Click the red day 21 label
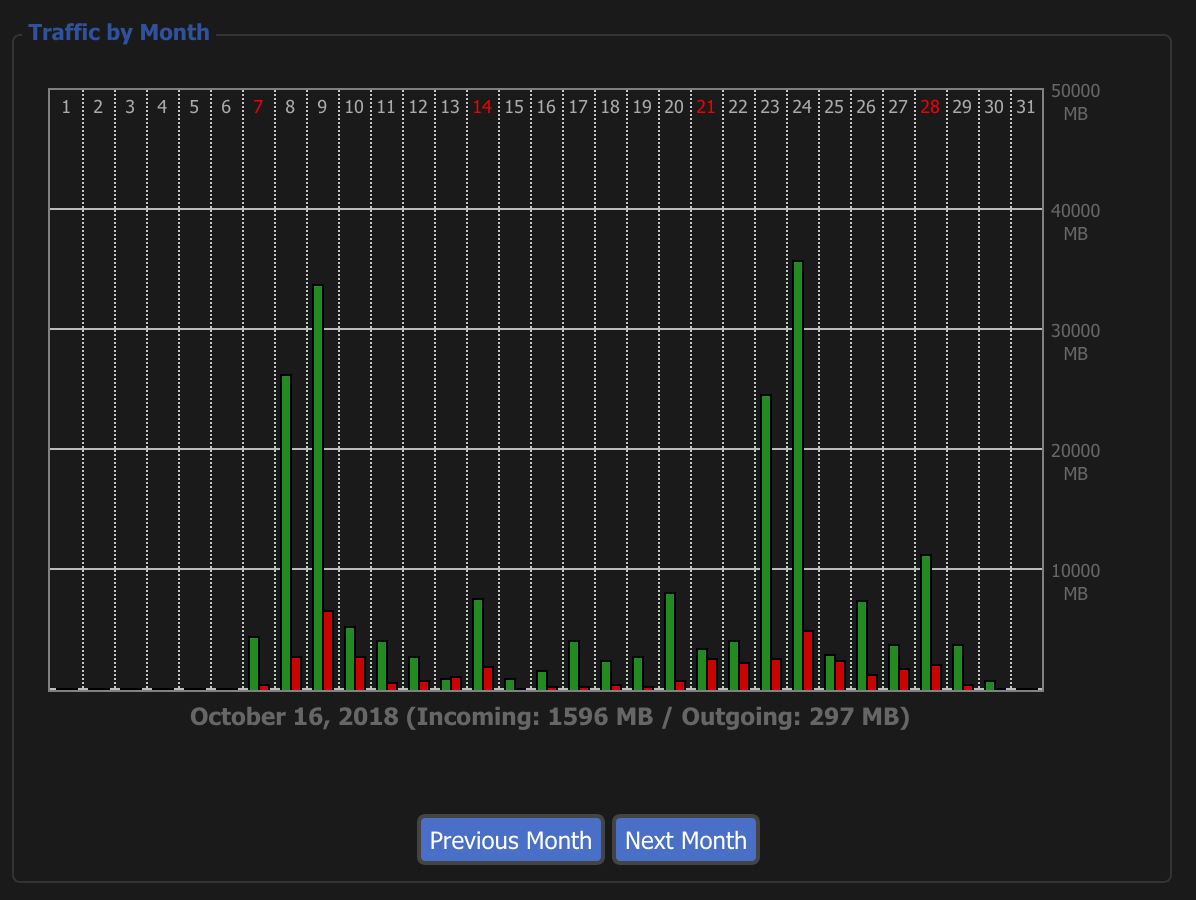 pos(706,107)
